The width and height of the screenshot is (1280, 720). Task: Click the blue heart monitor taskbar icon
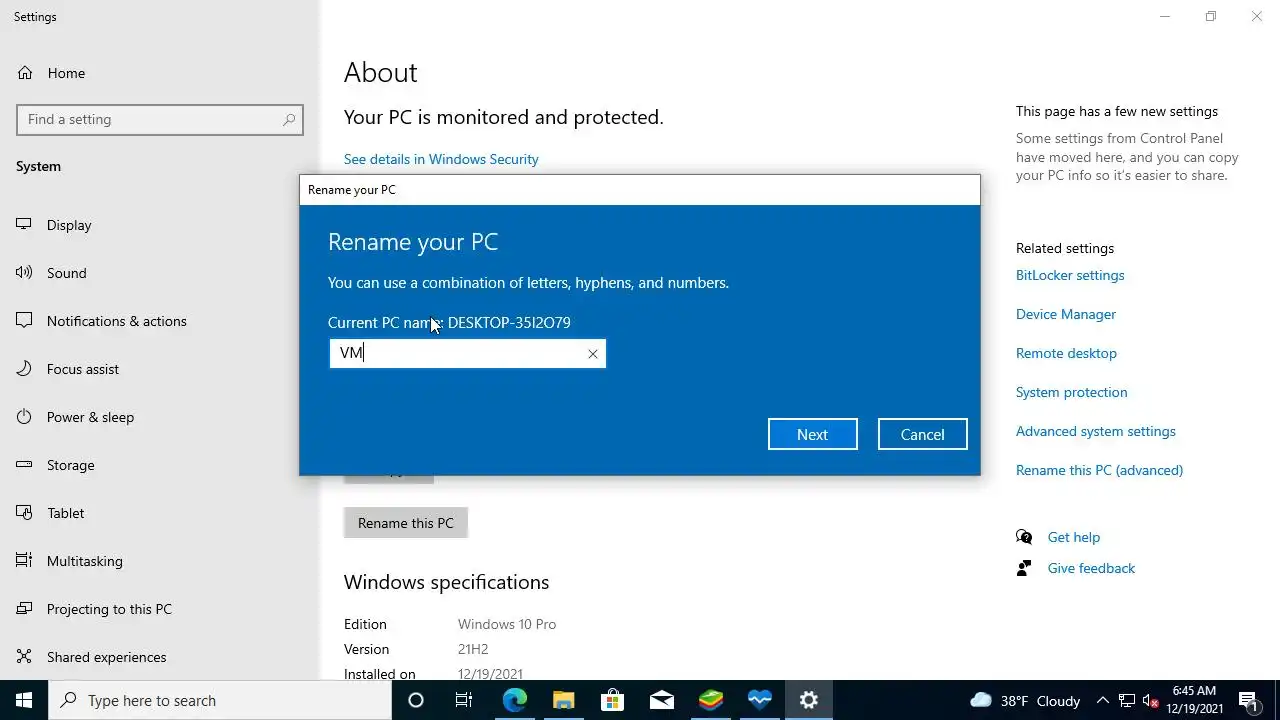[760, 700]
